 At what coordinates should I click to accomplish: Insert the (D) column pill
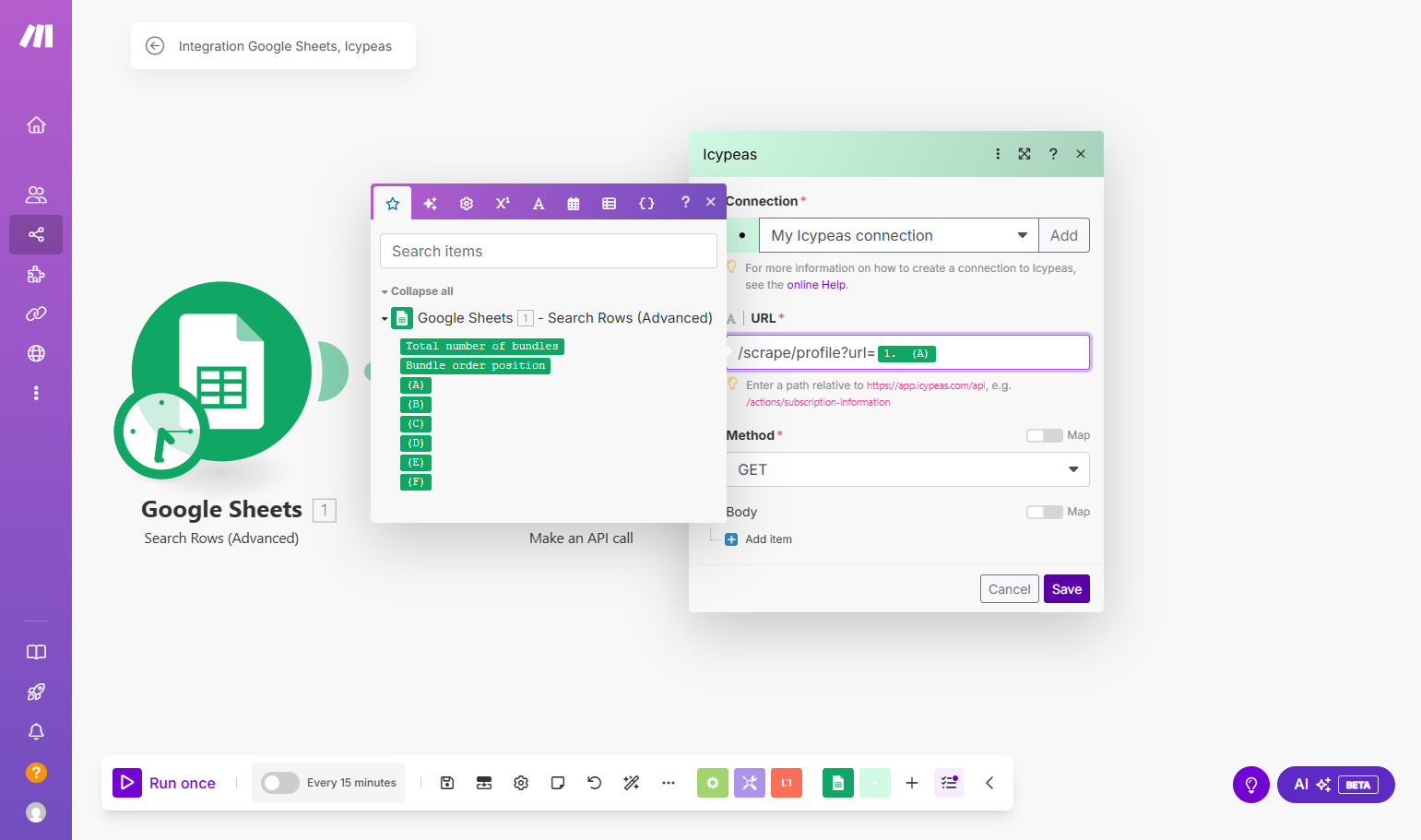(x=416, y=444)
